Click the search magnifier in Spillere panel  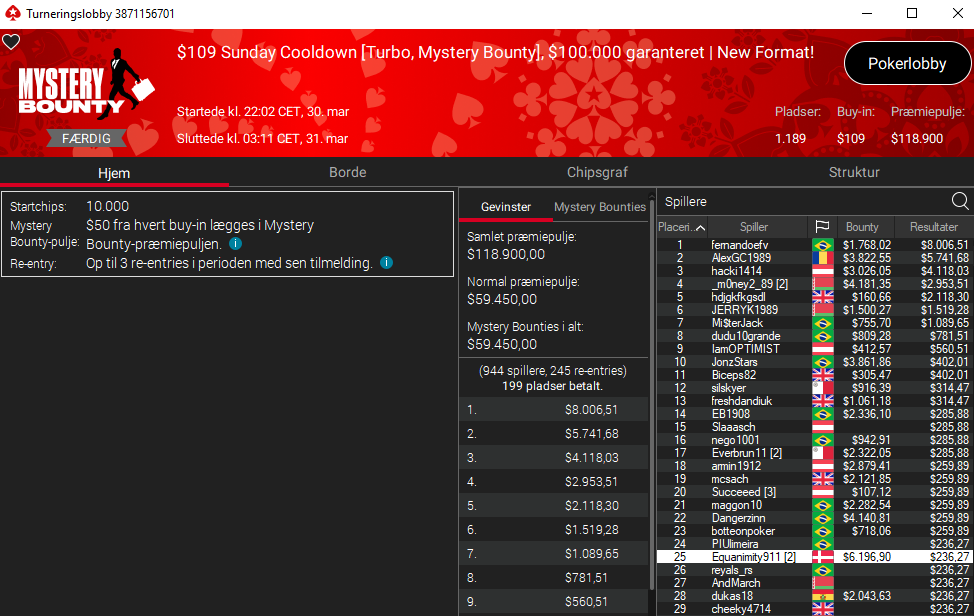click(x=960, y=201)
